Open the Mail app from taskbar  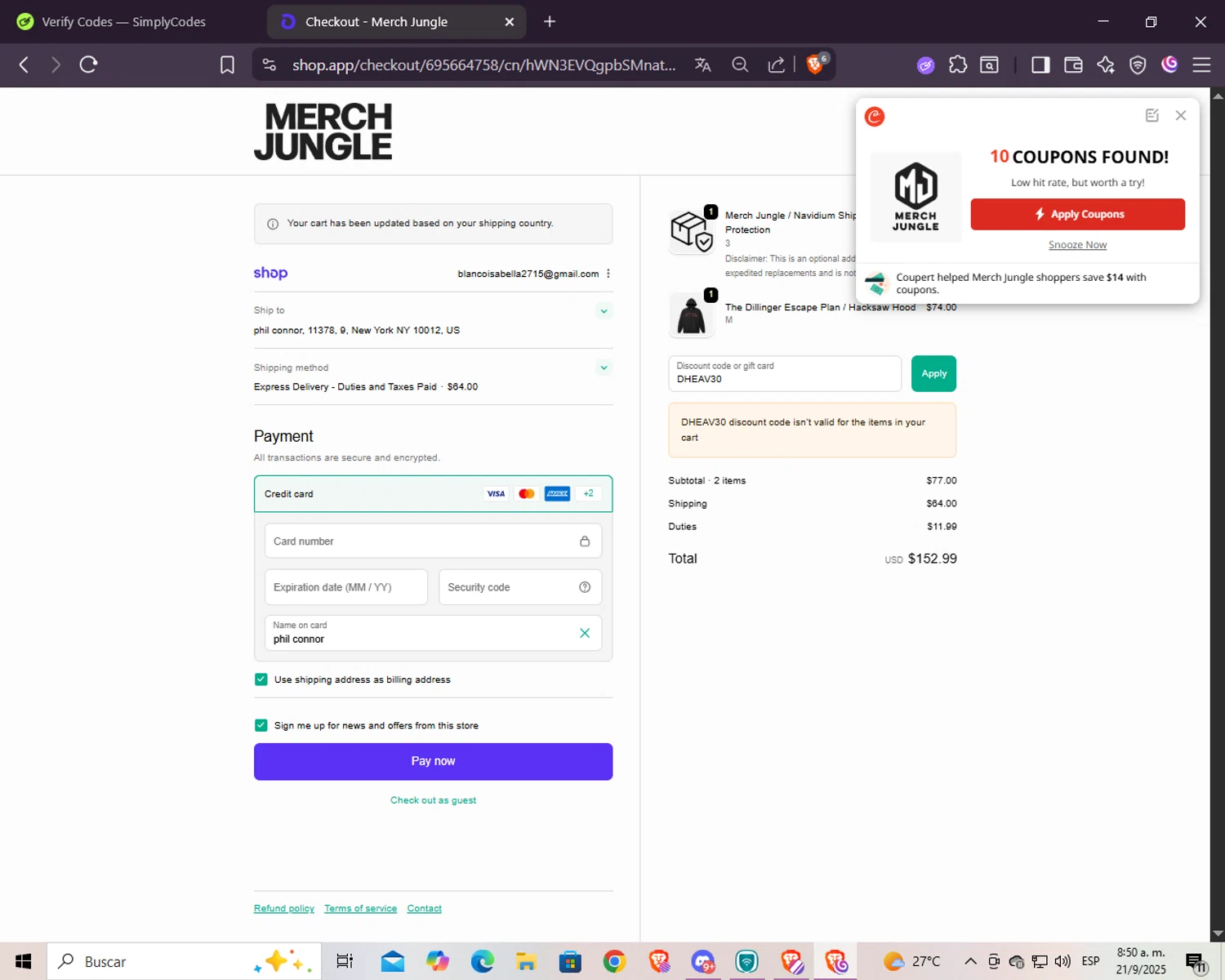point(393,961)
